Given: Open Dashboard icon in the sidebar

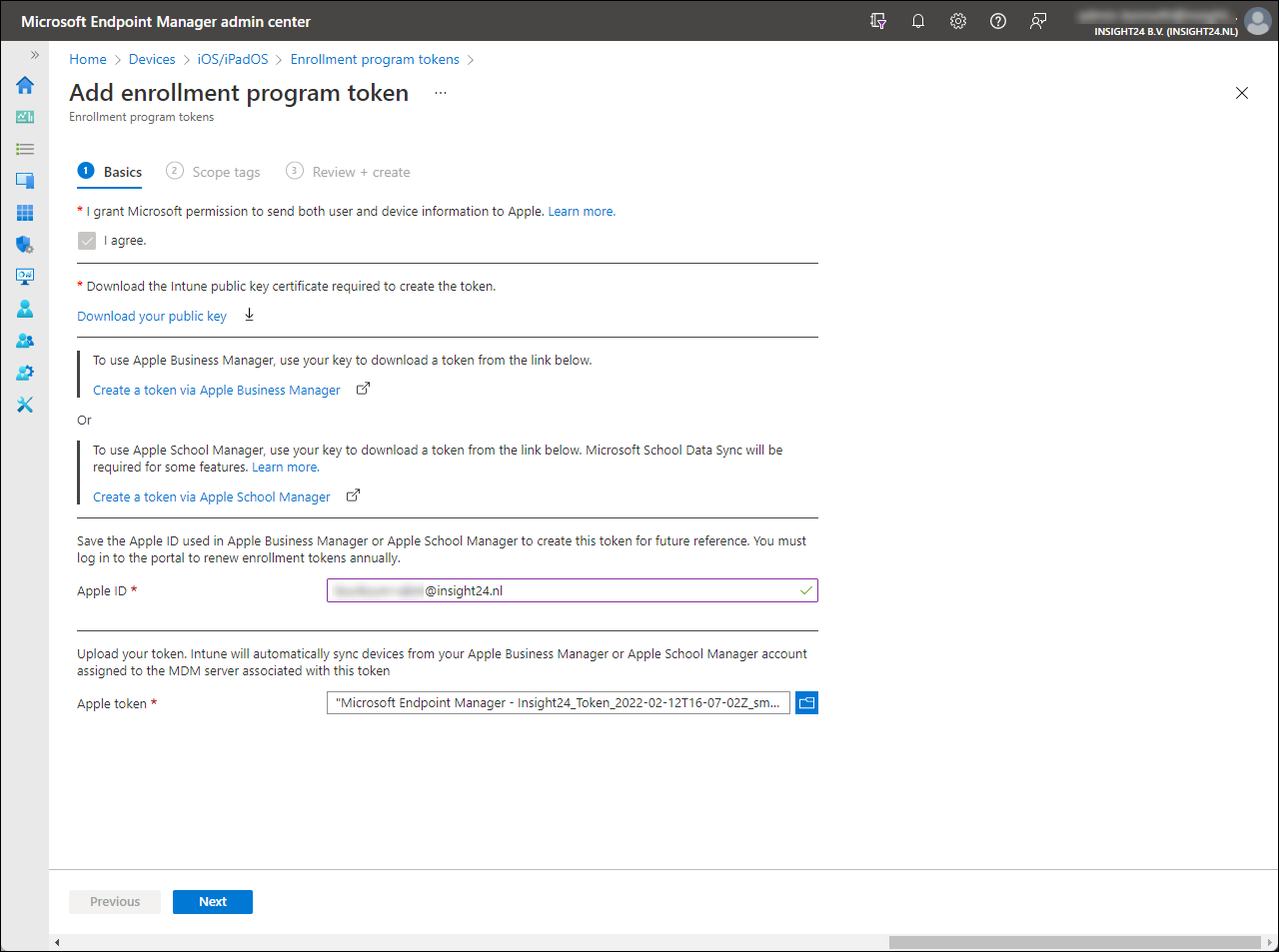Looking at the screenshot, I should pyautogui.click(x=25, y=117).
